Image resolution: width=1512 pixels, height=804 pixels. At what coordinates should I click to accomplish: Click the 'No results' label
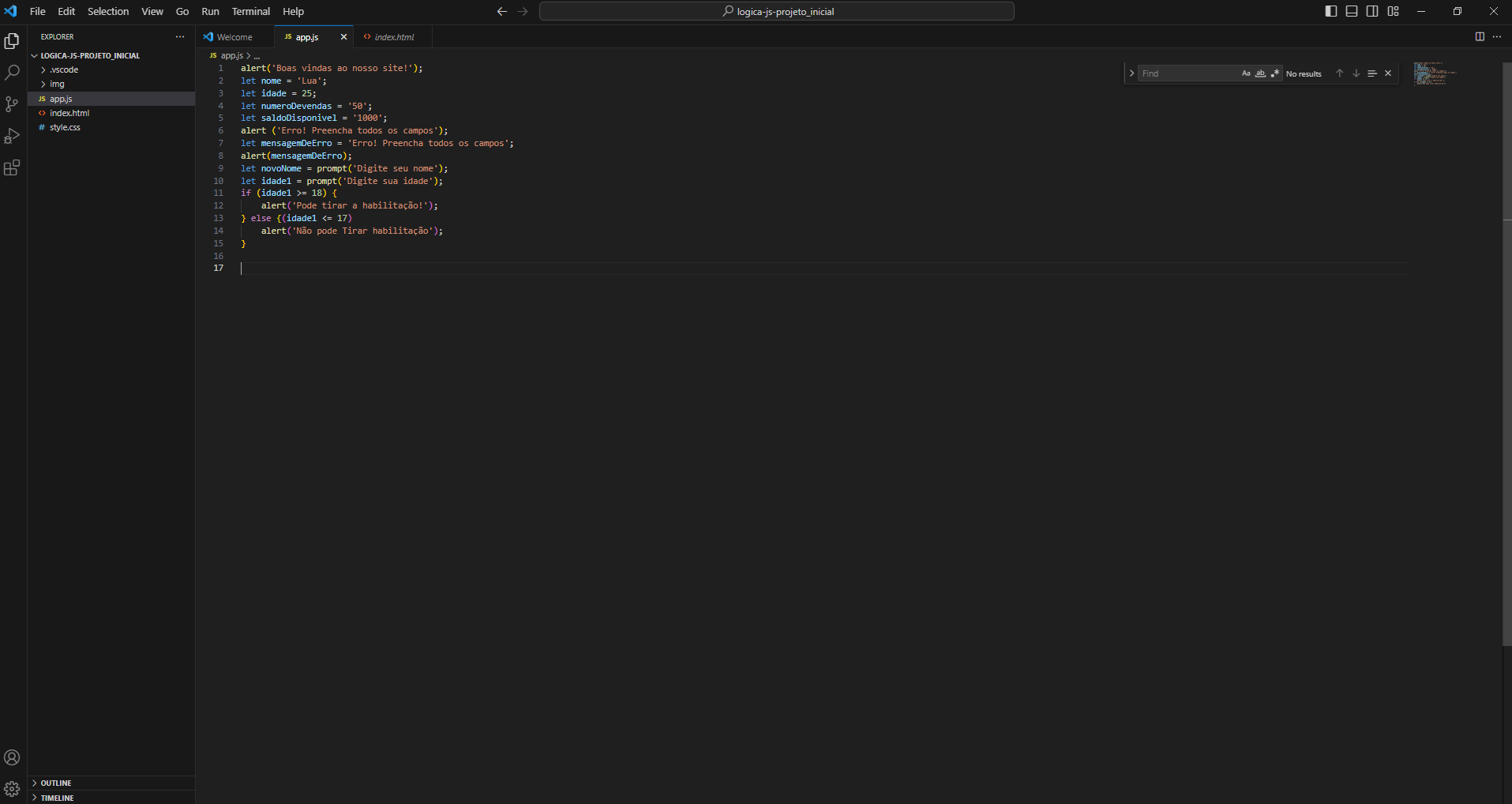point(1304,73)
